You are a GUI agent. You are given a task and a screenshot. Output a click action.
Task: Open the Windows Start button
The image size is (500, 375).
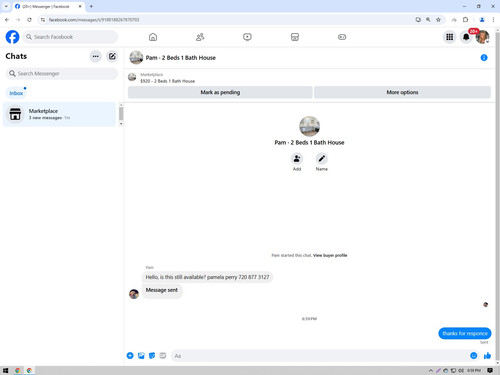click(5, 370)
